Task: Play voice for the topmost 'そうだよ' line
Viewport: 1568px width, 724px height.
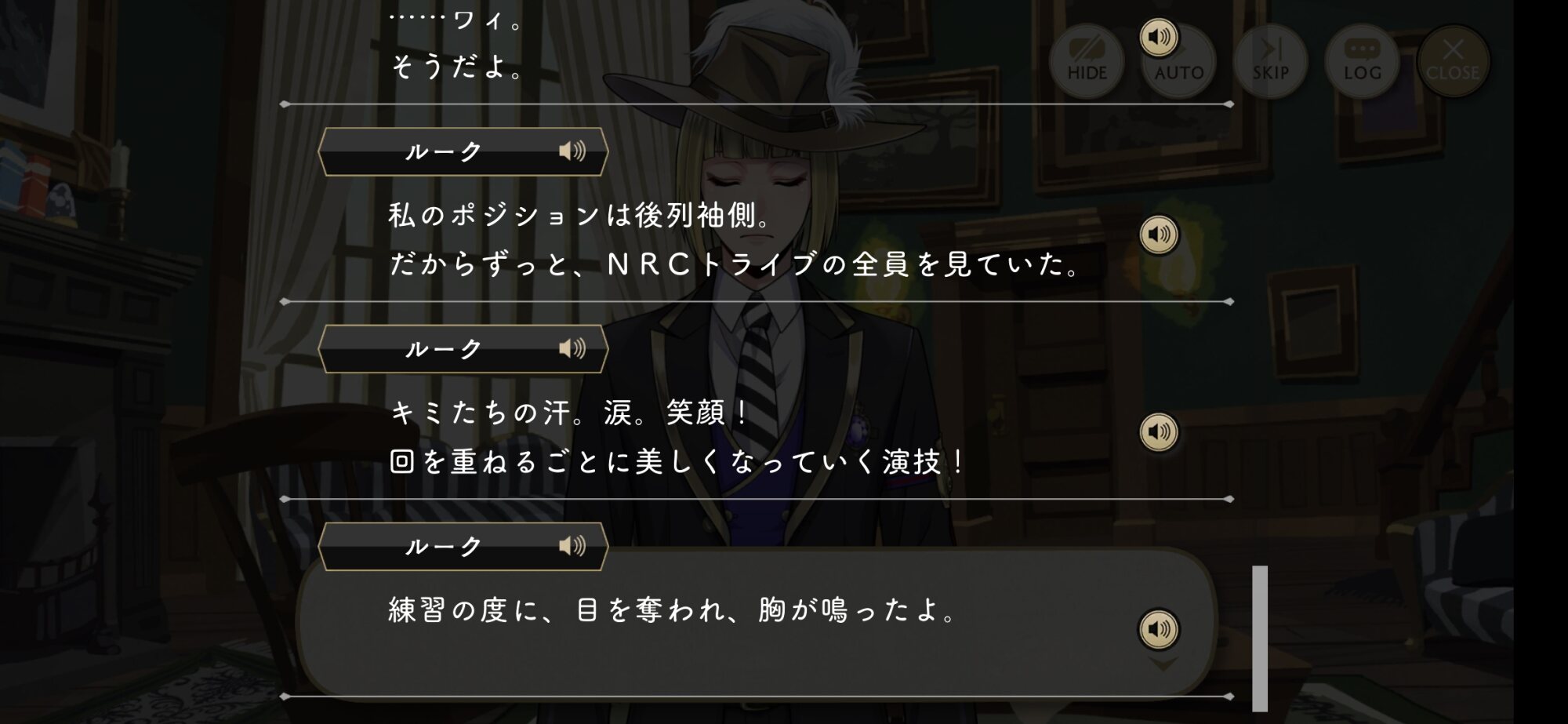Action: (x=1159, y=37)
